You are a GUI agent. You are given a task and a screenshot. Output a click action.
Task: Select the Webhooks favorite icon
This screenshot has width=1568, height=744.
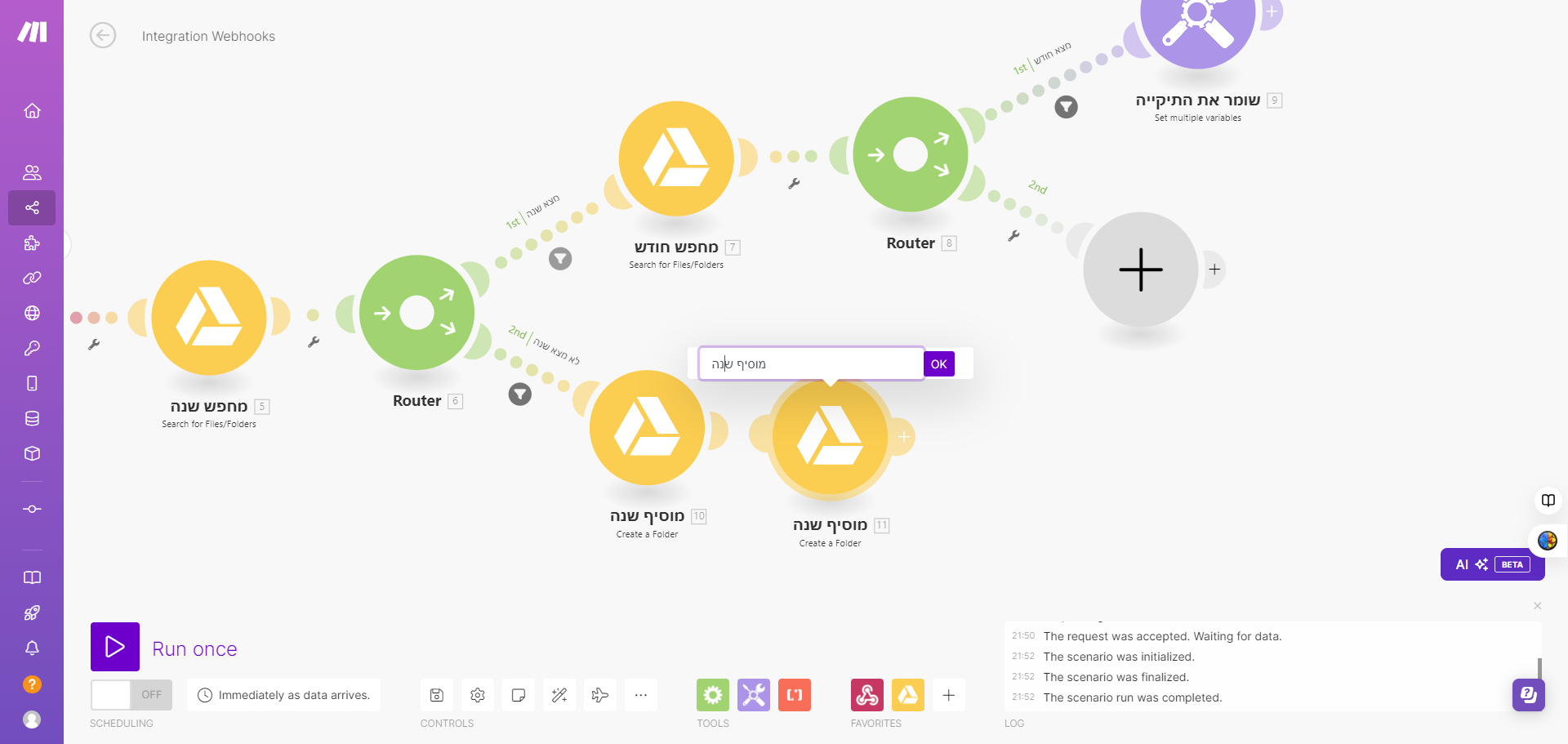click(x=867, y=695)
